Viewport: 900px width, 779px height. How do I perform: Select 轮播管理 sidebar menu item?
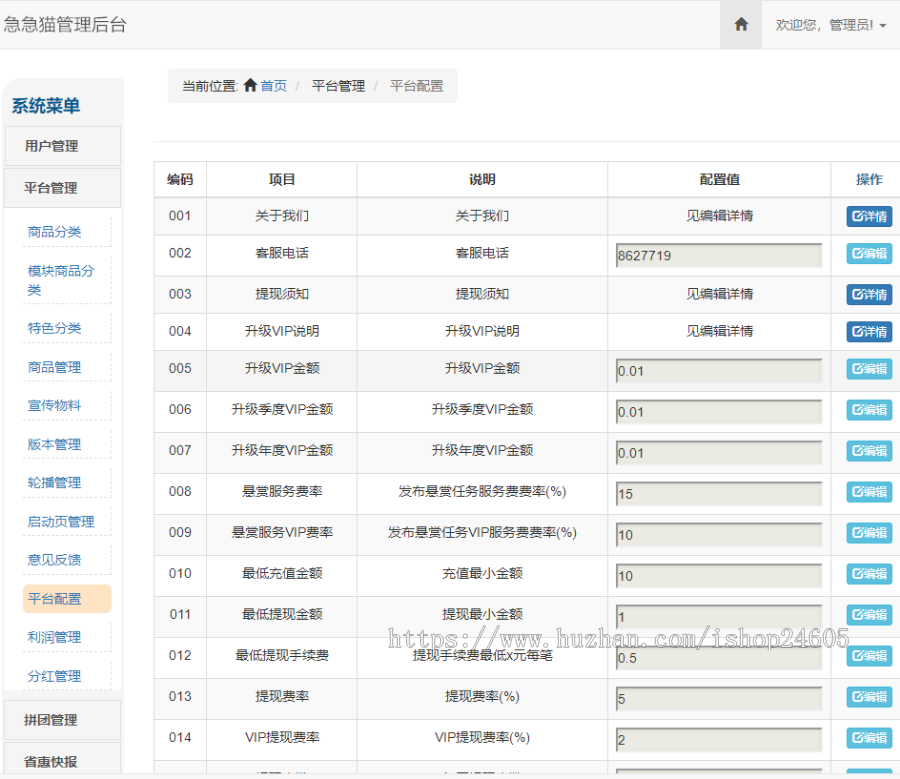(55, 483)
